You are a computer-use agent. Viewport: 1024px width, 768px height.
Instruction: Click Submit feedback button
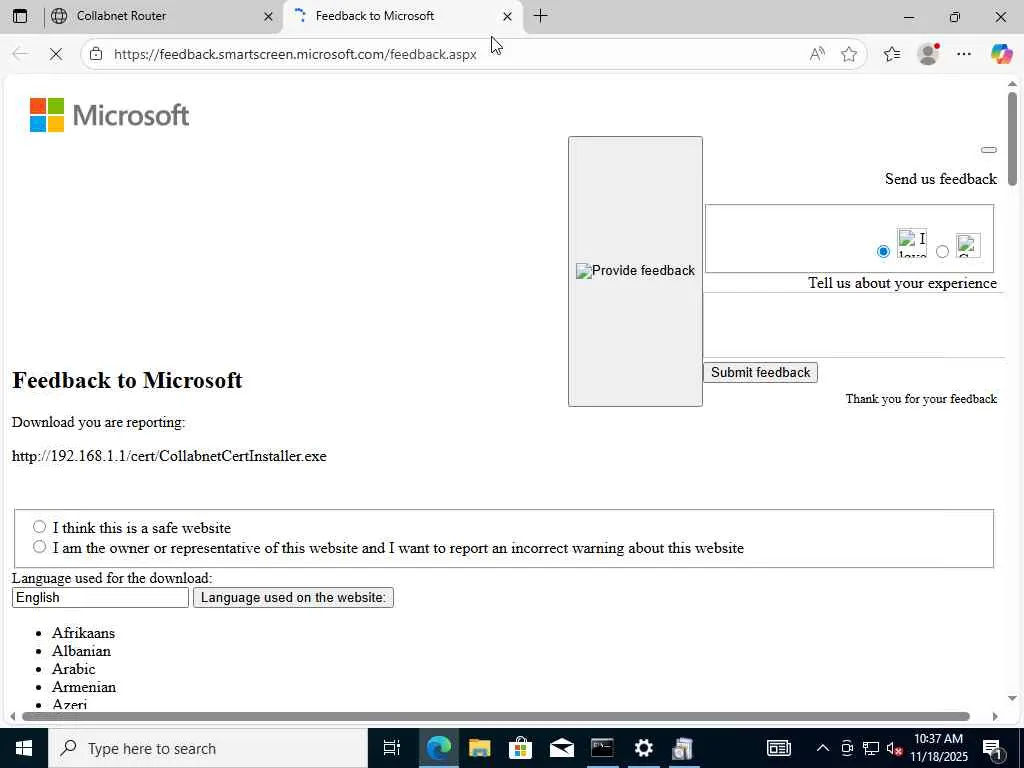click(760, 372)
